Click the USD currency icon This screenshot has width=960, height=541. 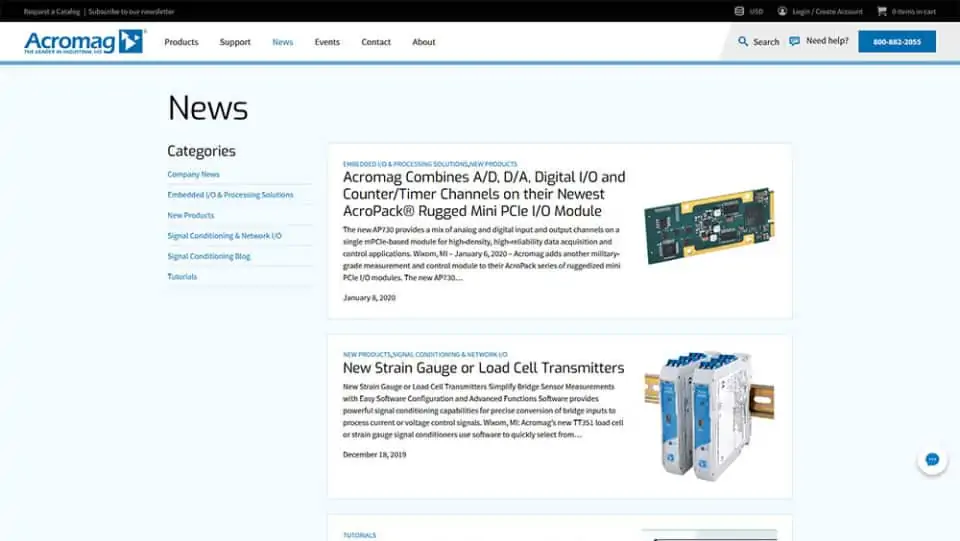pos(739,11)
